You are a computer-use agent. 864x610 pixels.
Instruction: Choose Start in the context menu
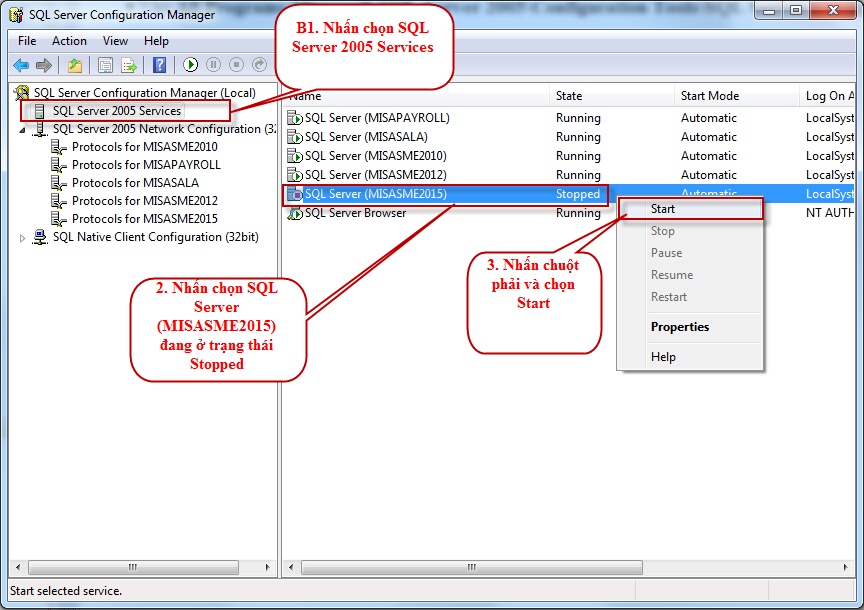pos(691,209)
